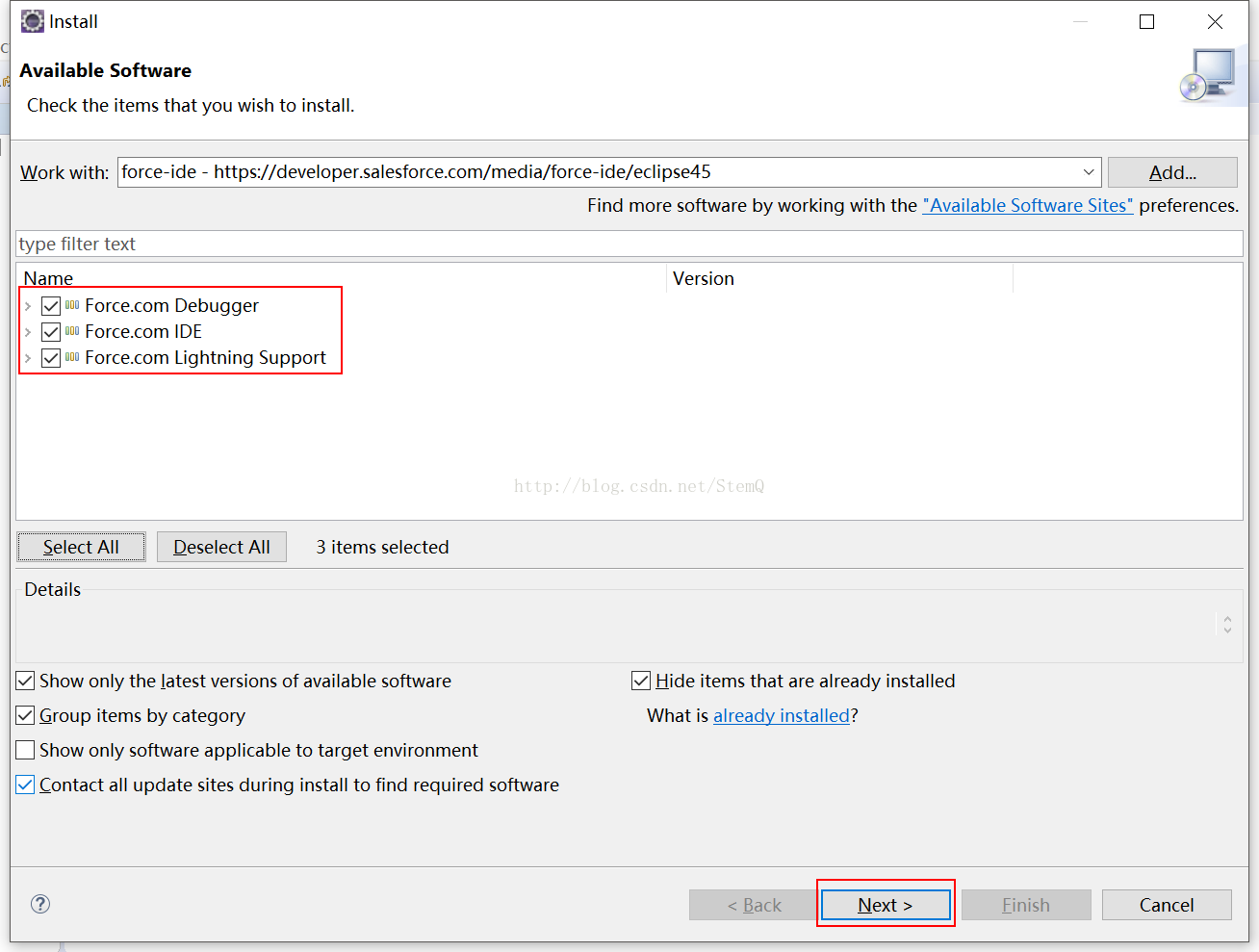The height and width of the screenshot is (952, 1259).
Task: Click the Version column header
Action: (x=704, y=278)
